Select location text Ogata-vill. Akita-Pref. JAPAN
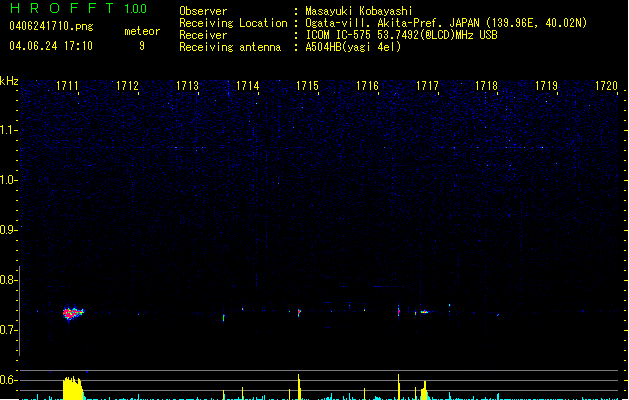The height and width of the screenshot is (400, 629). (392, 23)
